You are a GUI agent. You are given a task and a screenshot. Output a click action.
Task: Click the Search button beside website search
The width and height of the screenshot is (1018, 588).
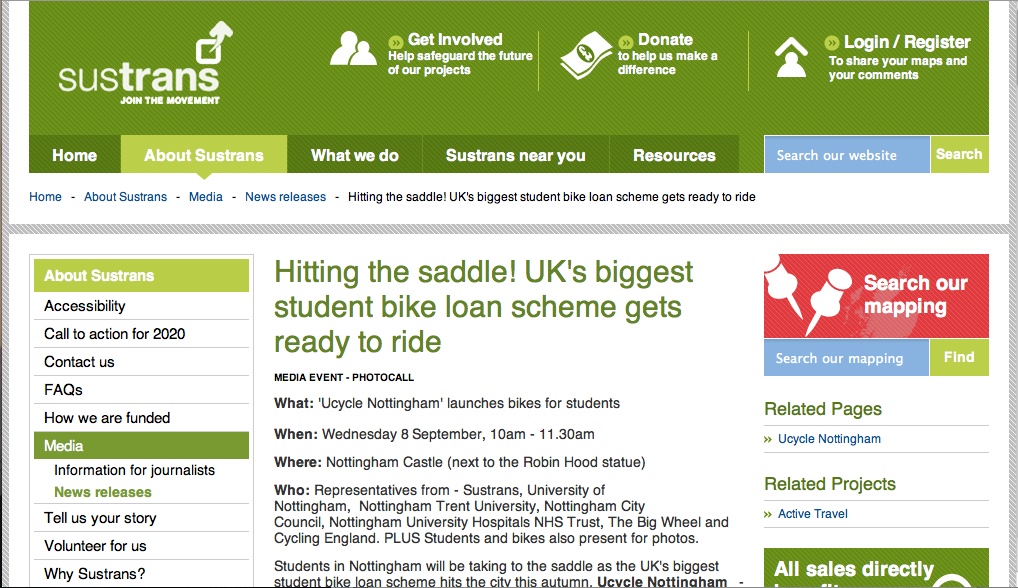[x=959, y=154]
